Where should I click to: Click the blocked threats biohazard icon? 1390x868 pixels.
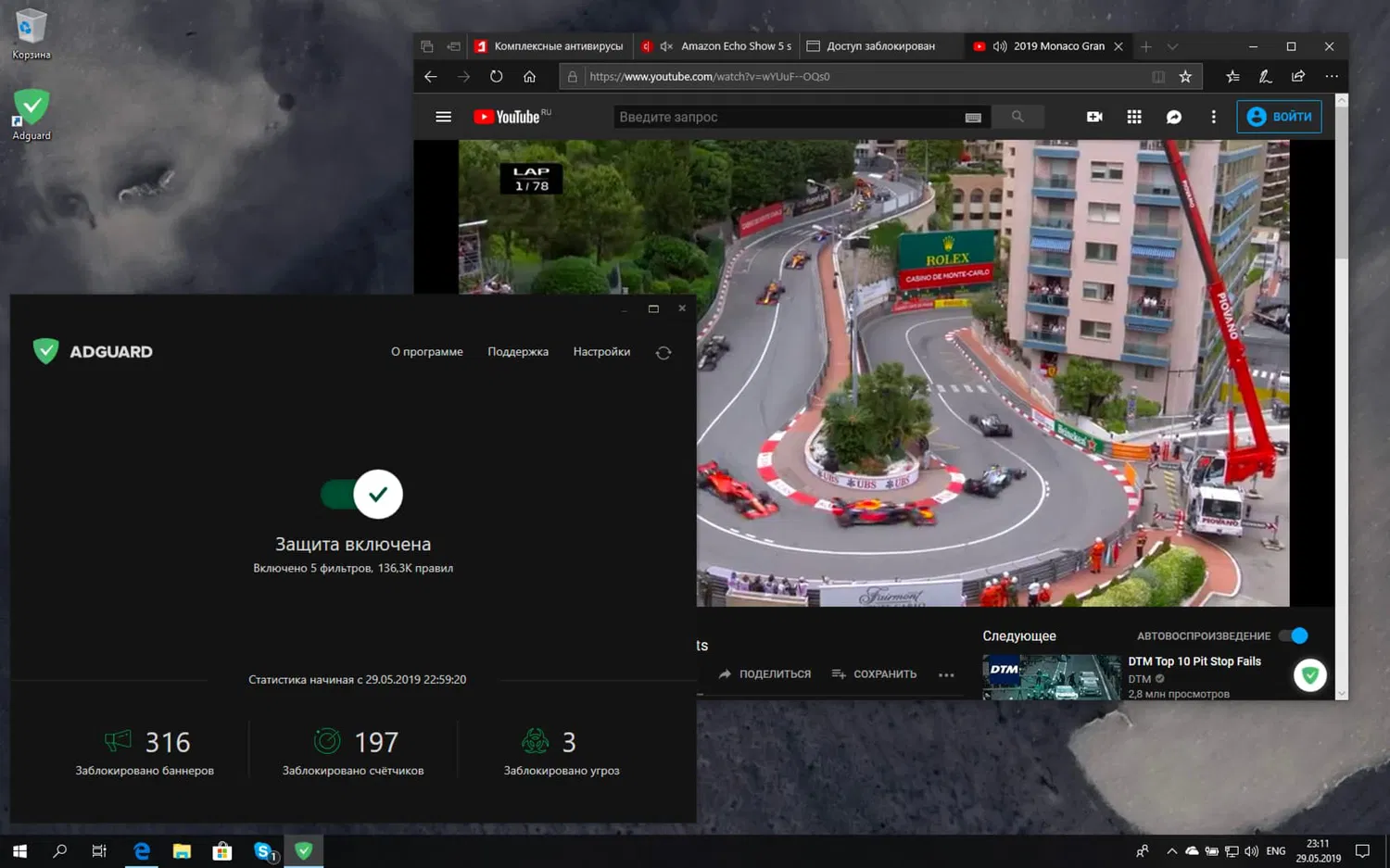(536, 741)
